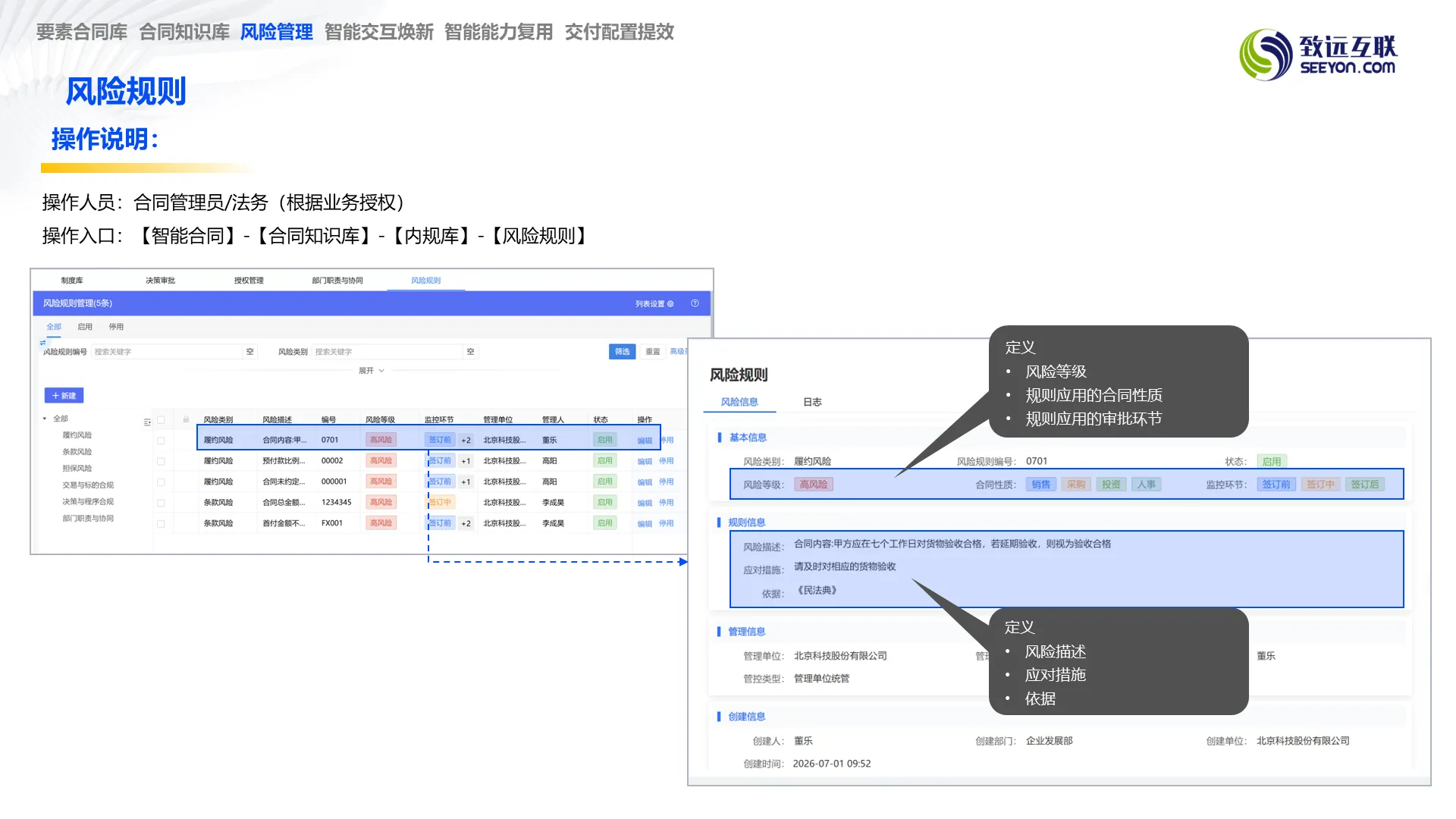Click the 新建 create button
Image resolution: width=1456 pixels, height=819 pixels.
click(x=64, y=396)
